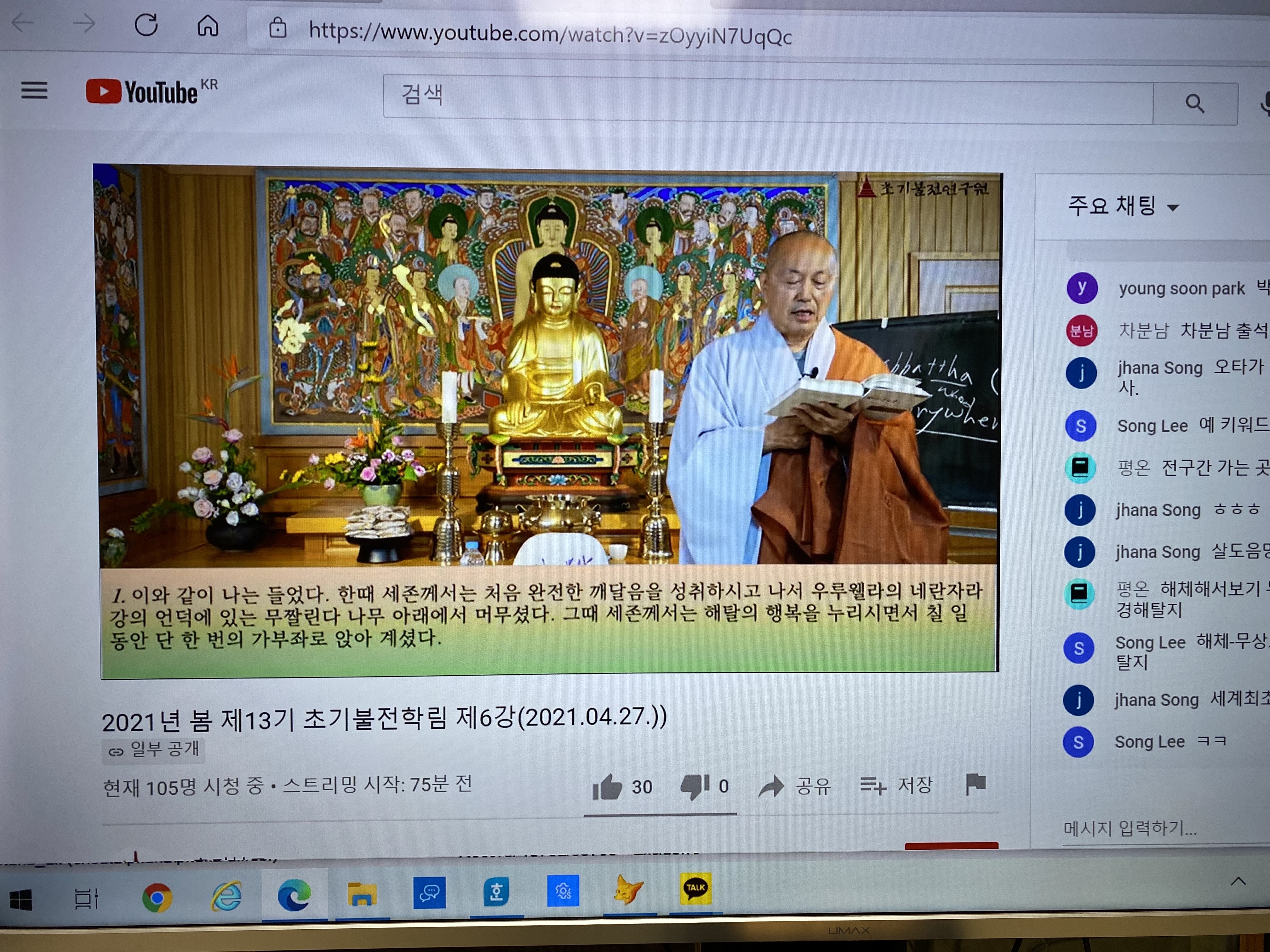Viewport: 1270px width, 952px height.
Task: Click the browser refresh icon
Action: click(146, 25)
